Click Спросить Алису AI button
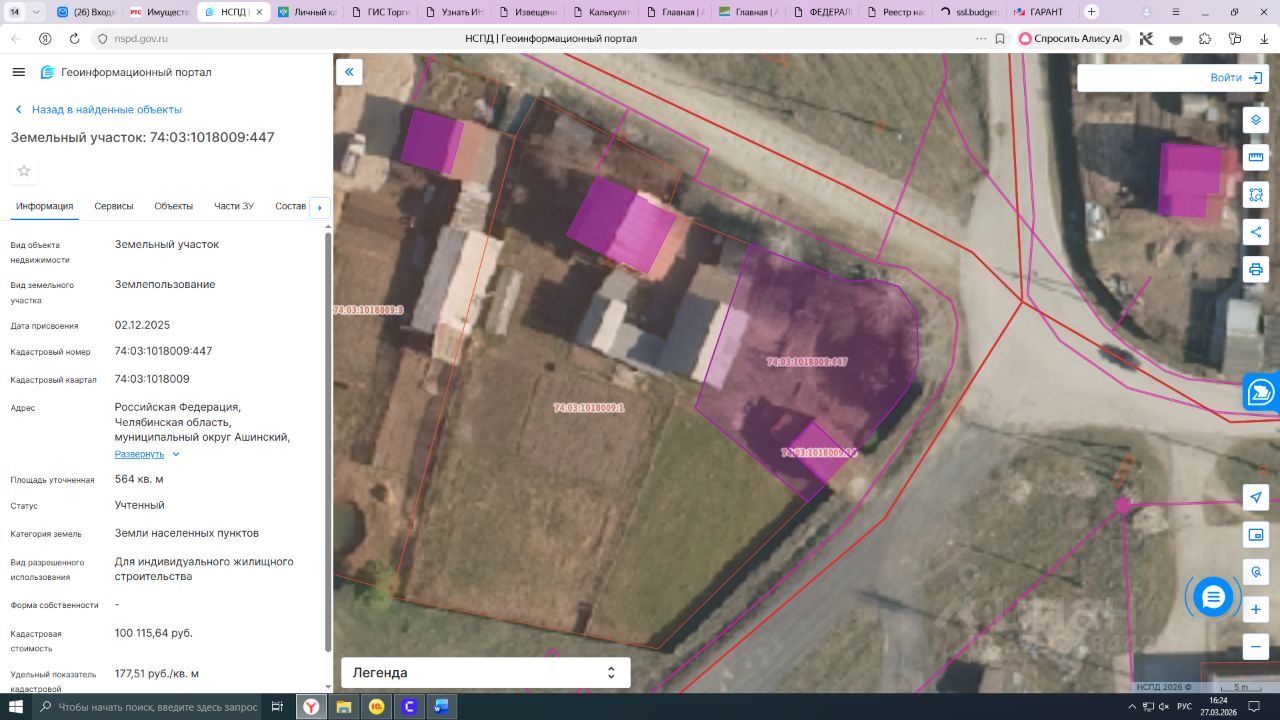The height and width of the screenshot is (720, 1280). [x=1071, y=39]
